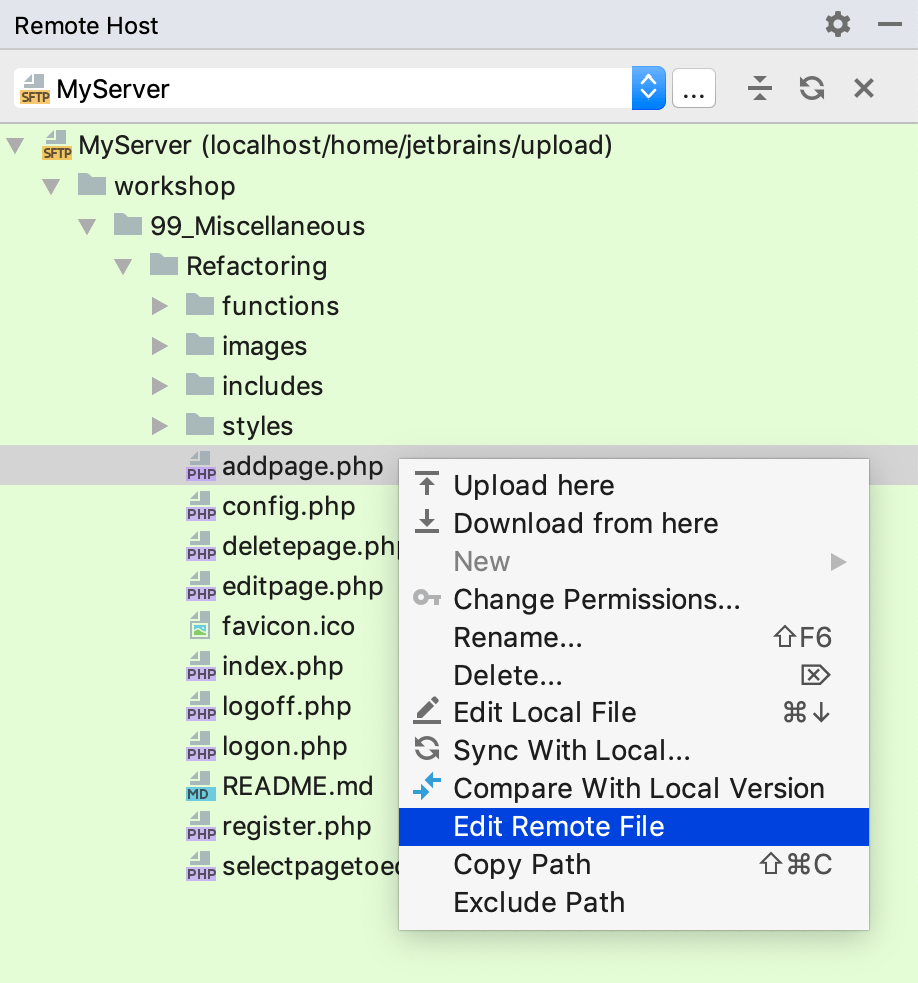This screenshot has width=918, height=983.
Task: Click the PHP icon of deletepage.php
Action: click(x=201, y=546)
